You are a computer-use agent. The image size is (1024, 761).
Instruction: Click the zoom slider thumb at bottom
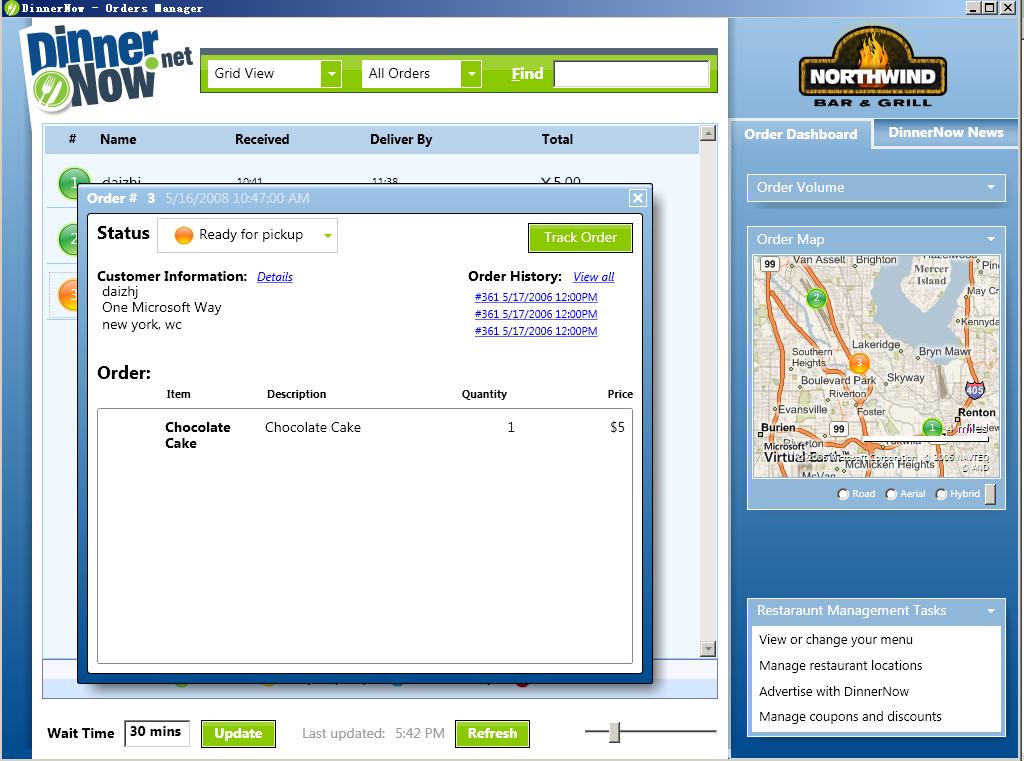click(614, 732)
